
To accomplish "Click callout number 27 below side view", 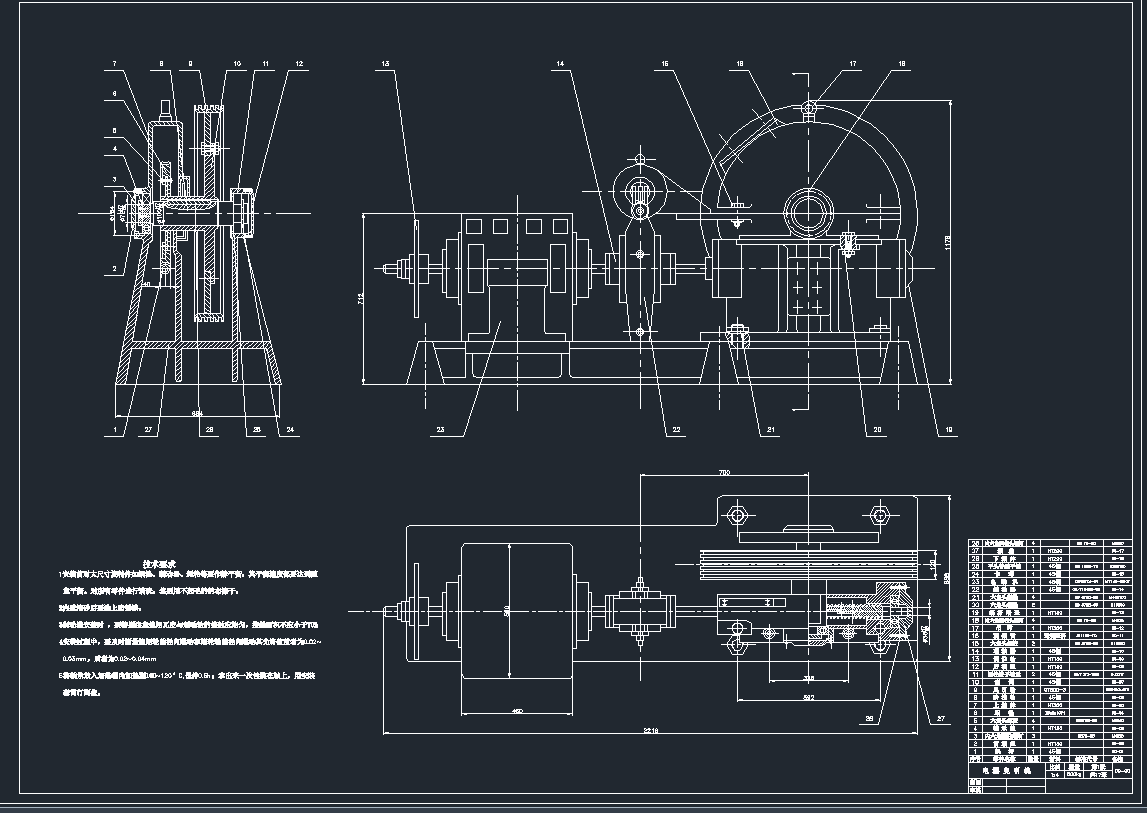I will click(148, 430).
